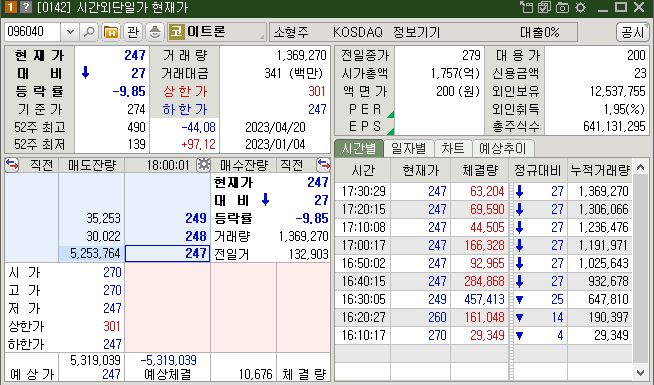Open the '예상추이' tab
The width and height of the screenshot is (654, 385).
pyautogui.click(x=503, y=148)
